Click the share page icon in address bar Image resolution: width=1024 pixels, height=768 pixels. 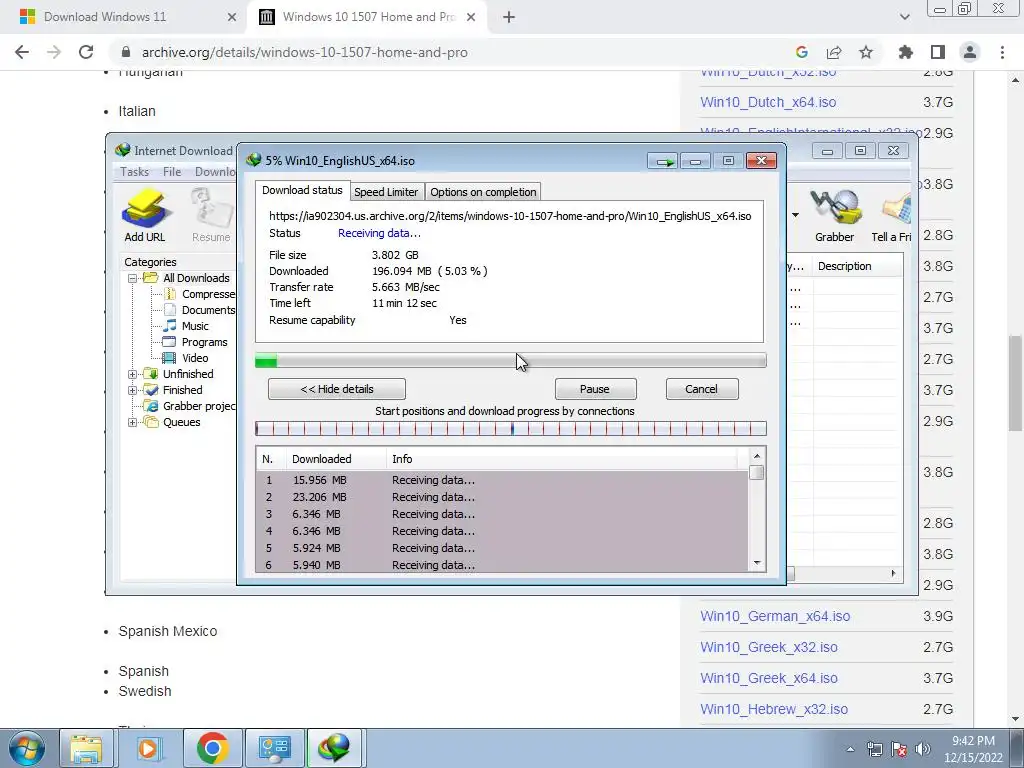click(834, 52)
